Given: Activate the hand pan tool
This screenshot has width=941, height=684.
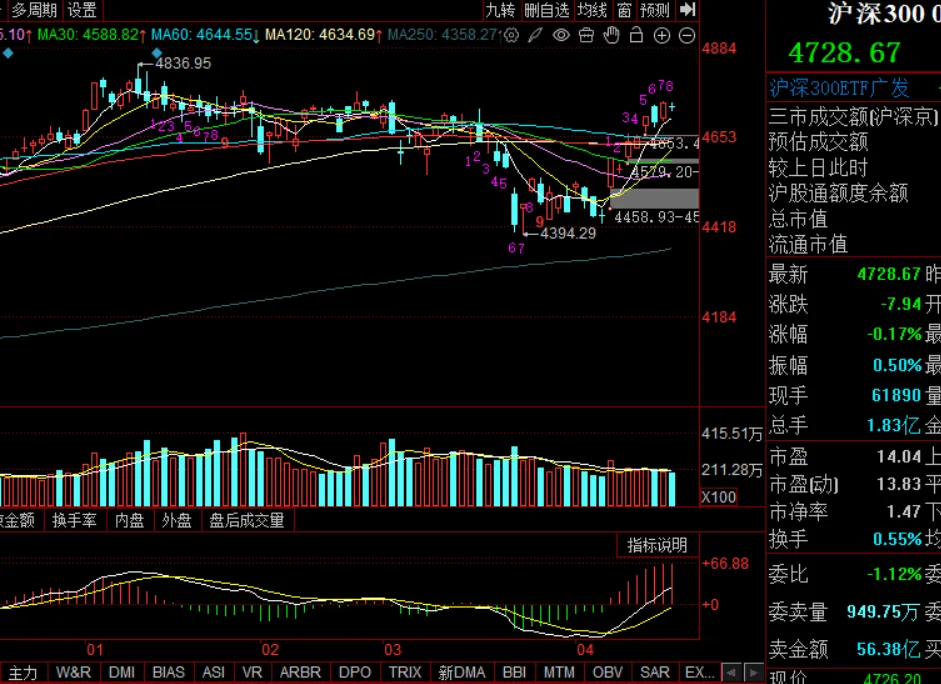Looking at the screenshot, I should [612, 35].
